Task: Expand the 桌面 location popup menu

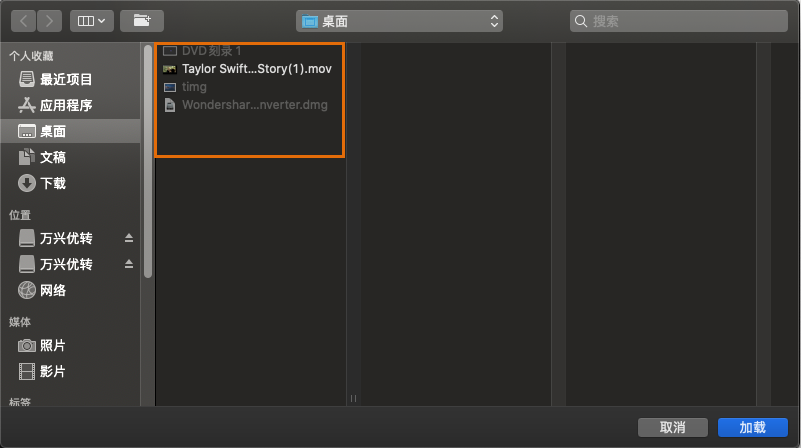Action: (400, 20)
